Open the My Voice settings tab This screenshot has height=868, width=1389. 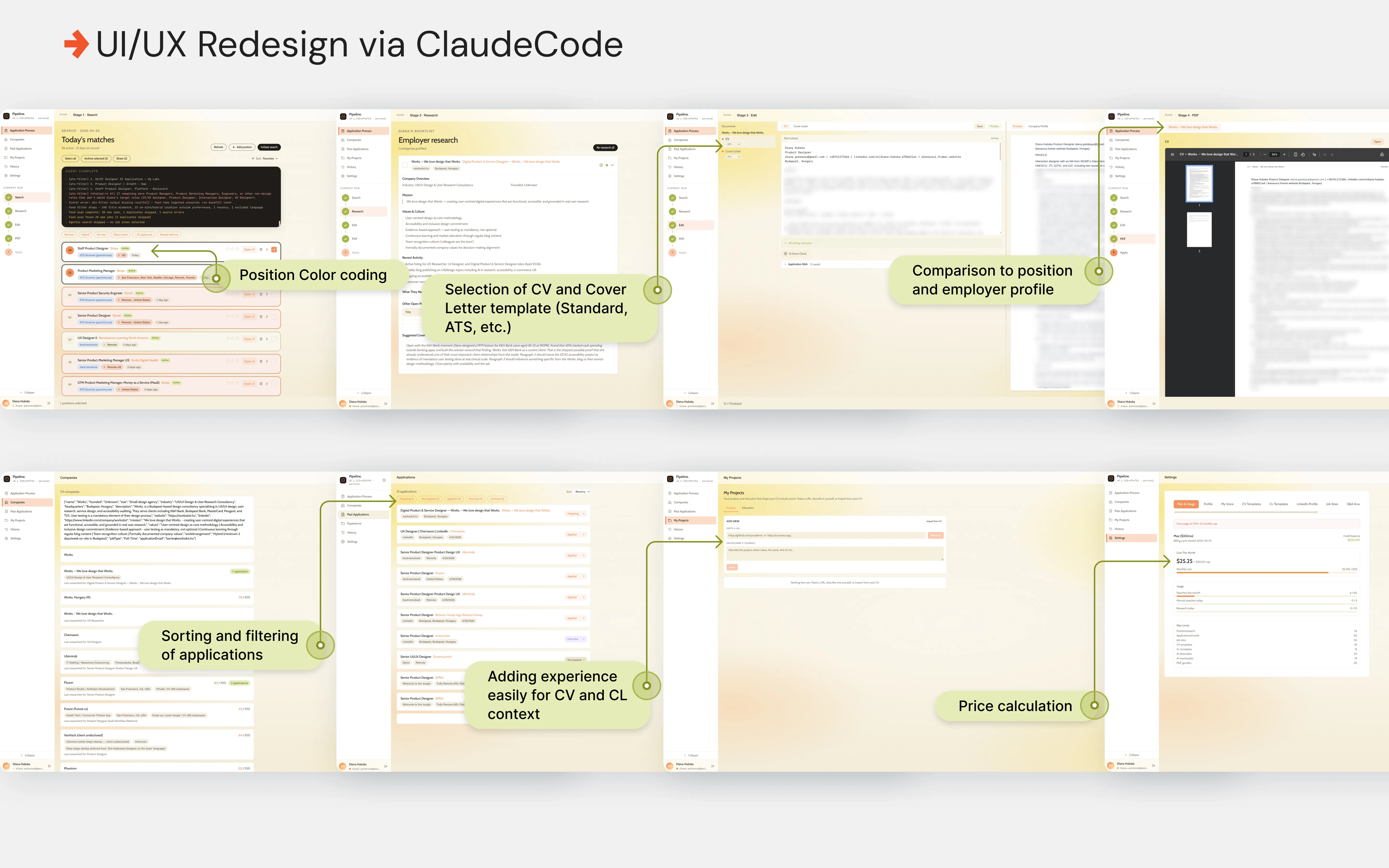1227,504
